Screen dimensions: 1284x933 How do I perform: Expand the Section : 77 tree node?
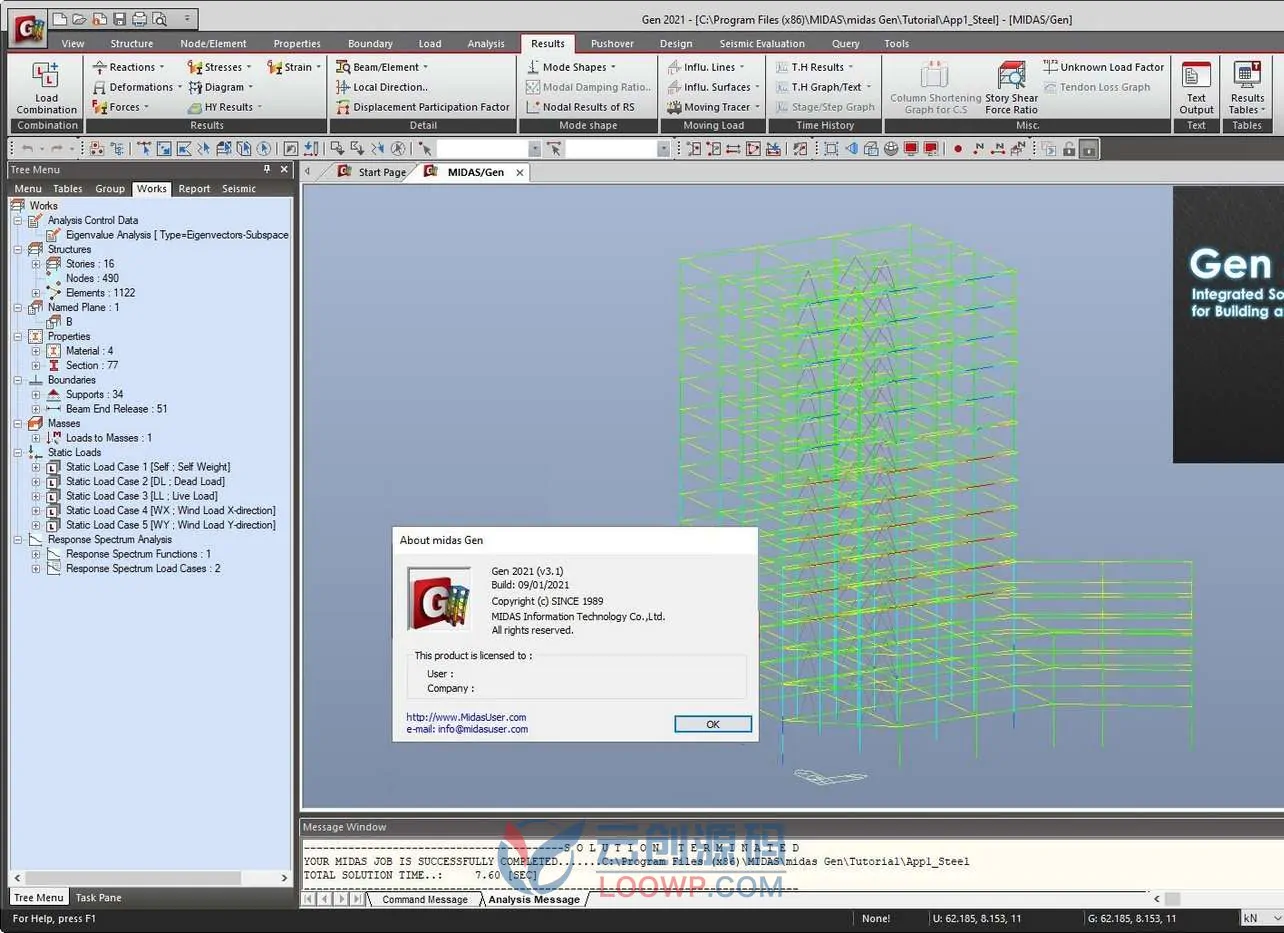[x=36, y=365]
